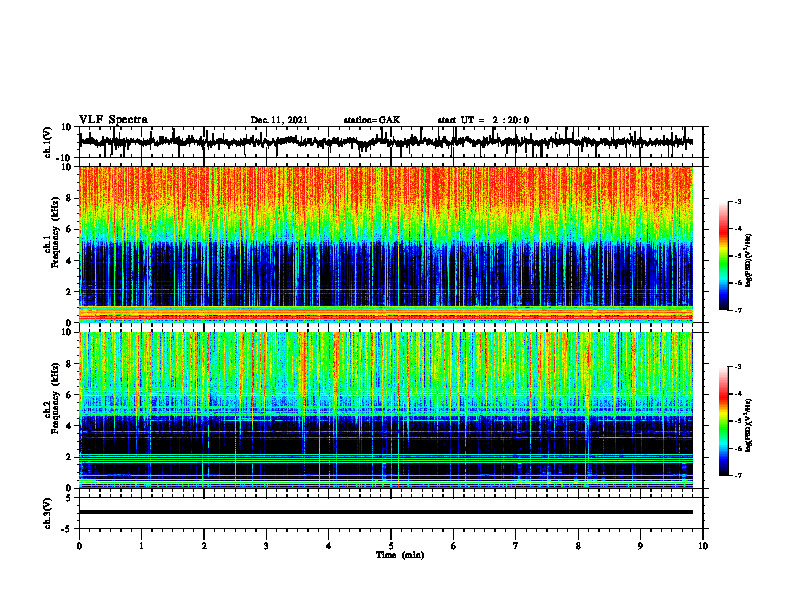Viewport: 792px width, 612px height.
Task: Click the time axis tick label "6"
Action: 454,546
